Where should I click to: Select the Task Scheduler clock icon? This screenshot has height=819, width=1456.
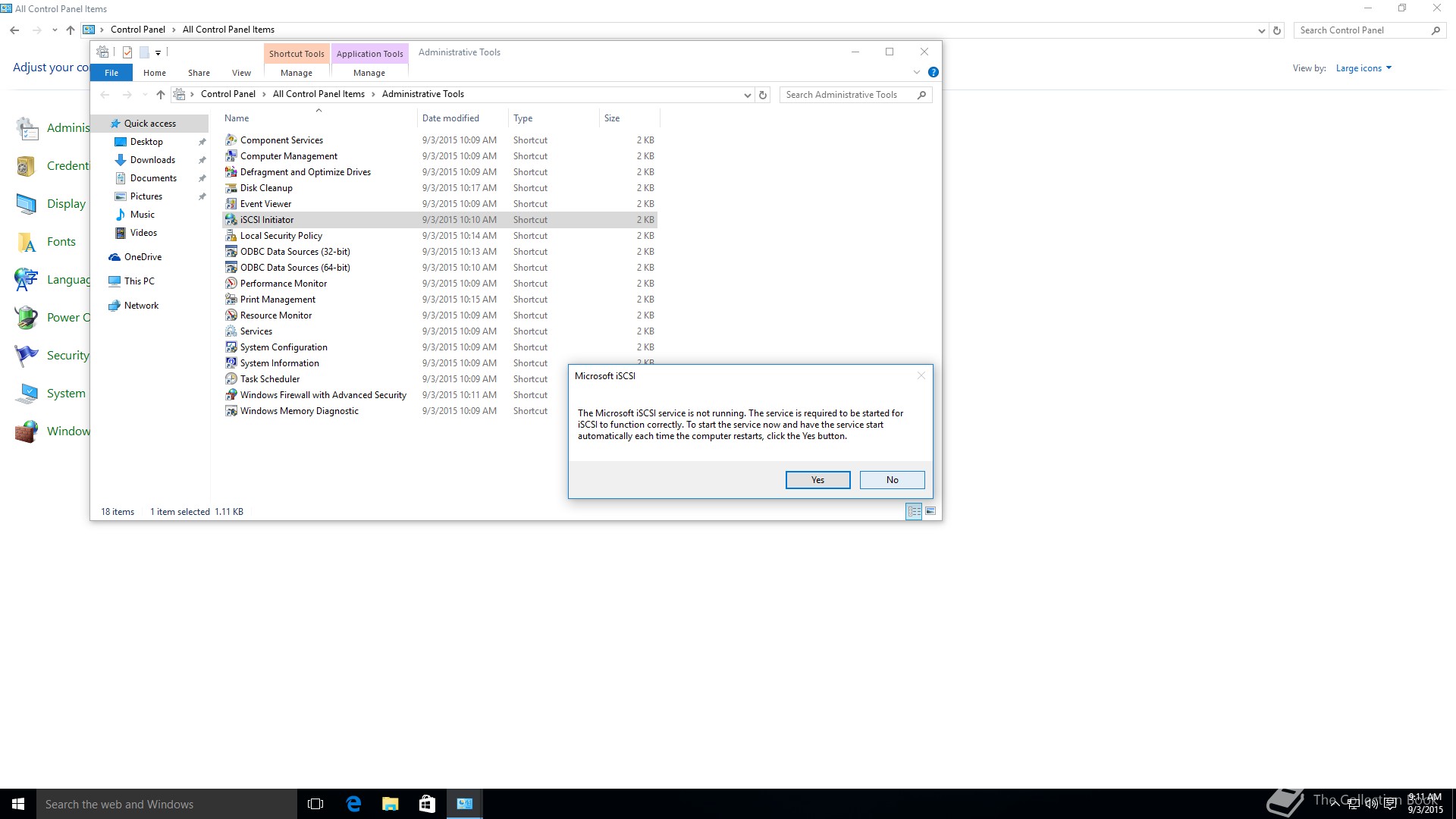click(231, 379)
